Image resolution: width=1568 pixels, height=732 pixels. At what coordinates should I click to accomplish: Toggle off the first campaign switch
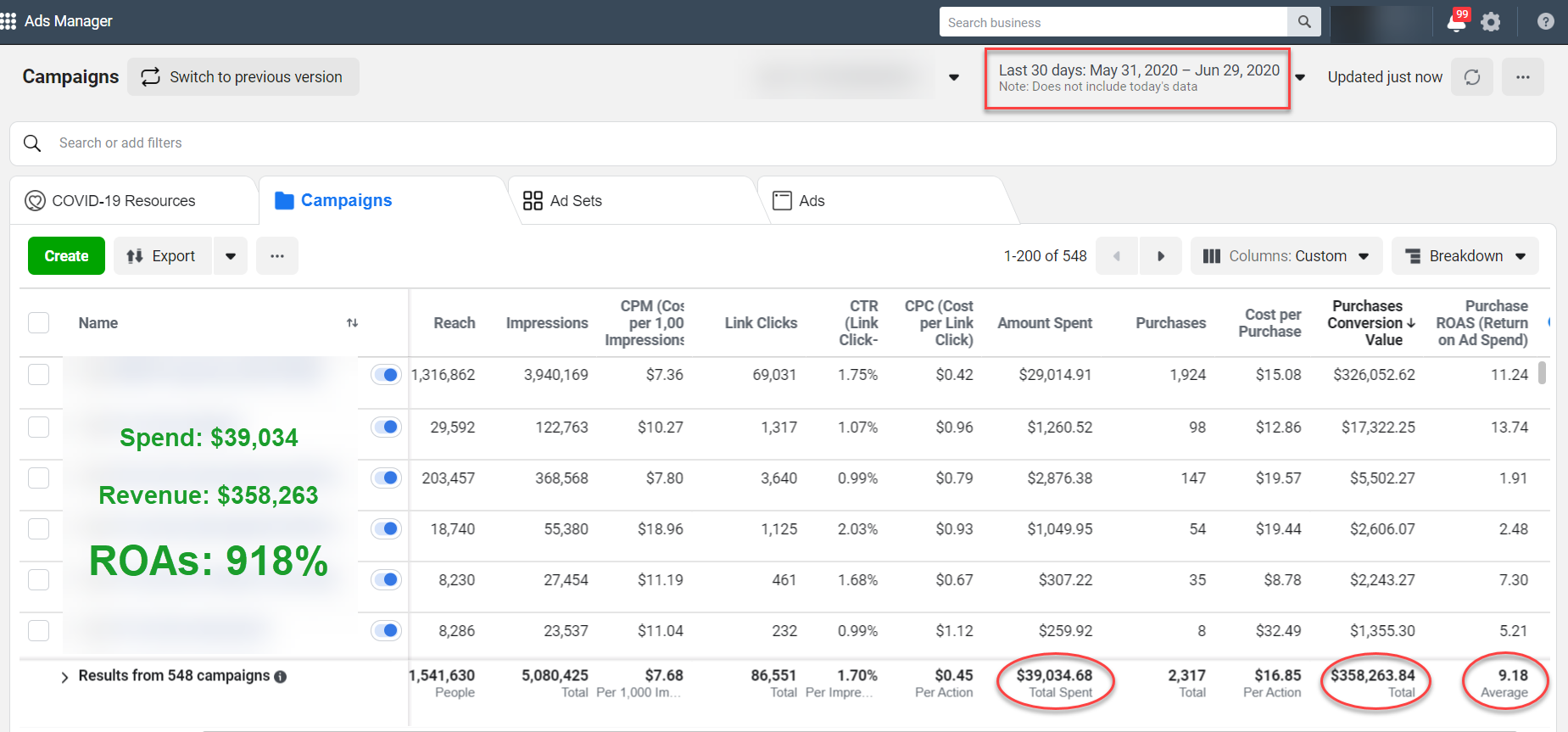pos(386,375)
